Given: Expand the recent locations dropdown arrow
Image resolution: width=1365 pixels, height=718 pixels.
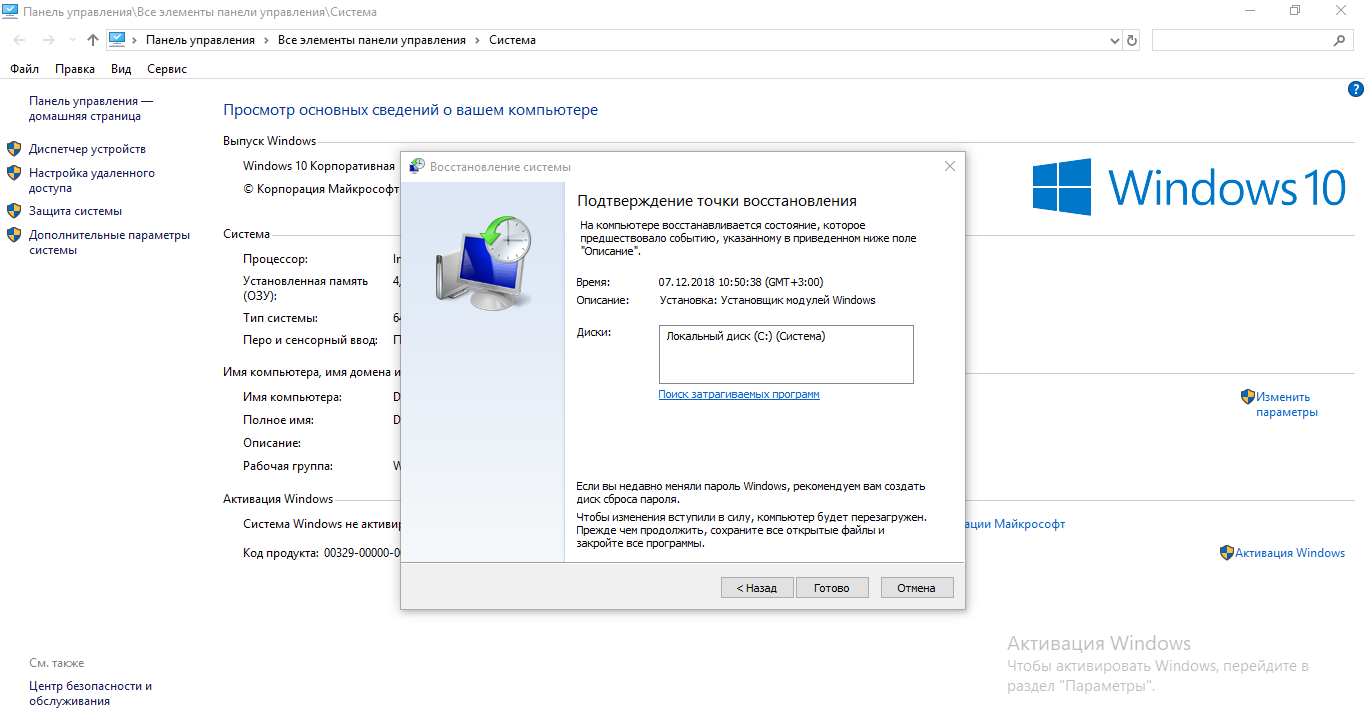Looking at the screenshot, I should (71, 40).
